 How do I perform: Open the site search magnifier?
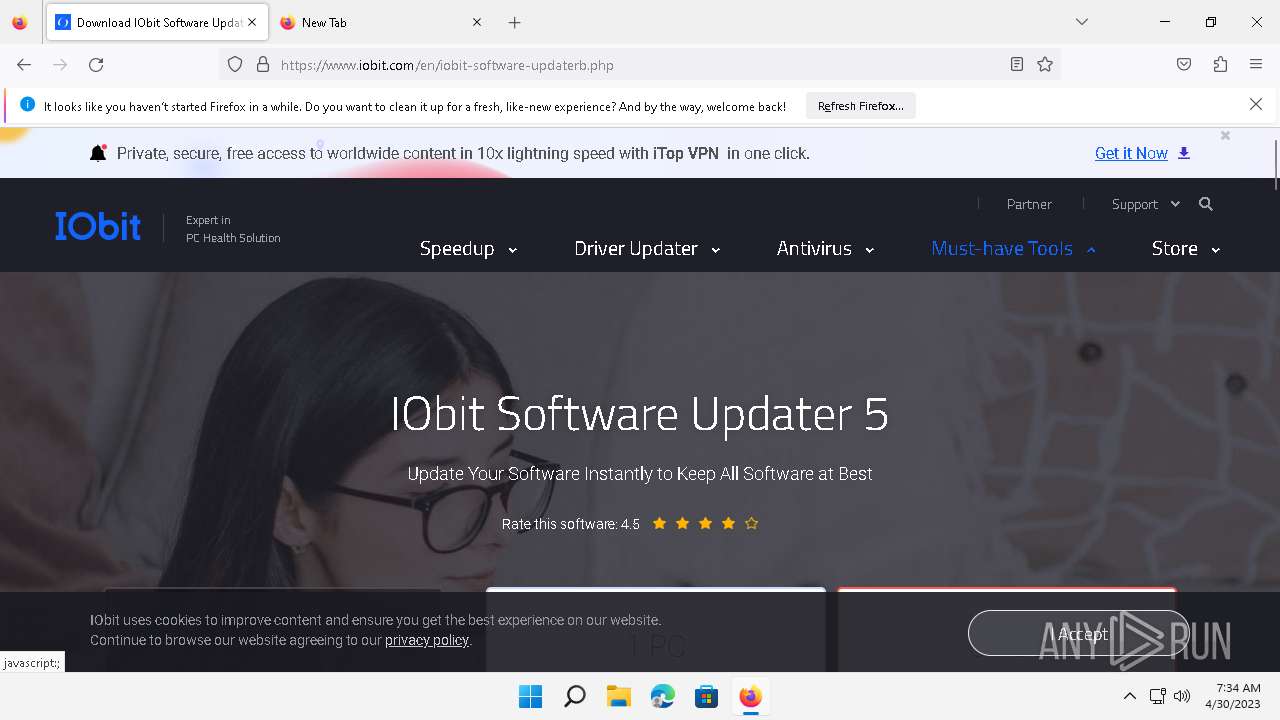1206,204
